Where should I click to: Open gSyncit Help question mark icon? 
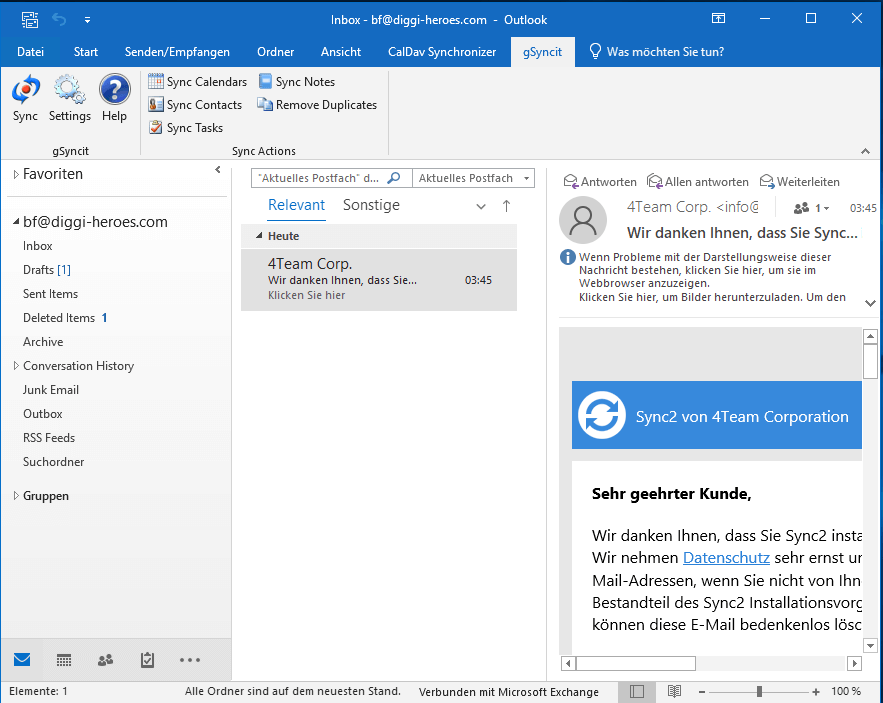click(114, 90)
